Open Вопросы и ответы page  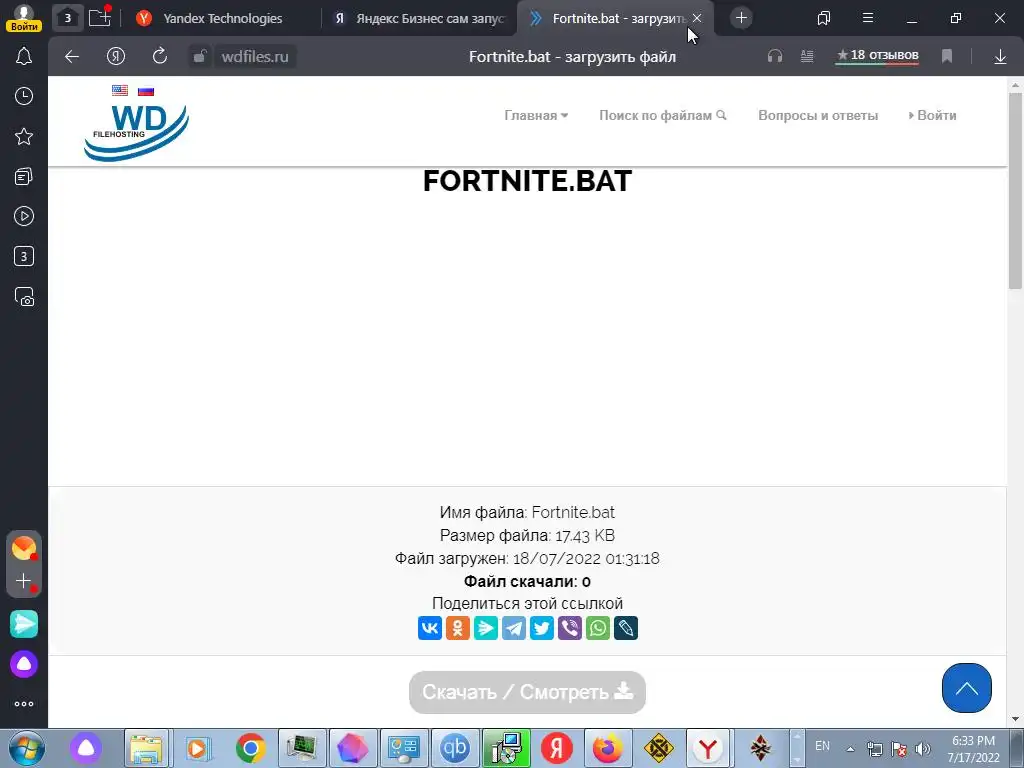coord(818,116)
